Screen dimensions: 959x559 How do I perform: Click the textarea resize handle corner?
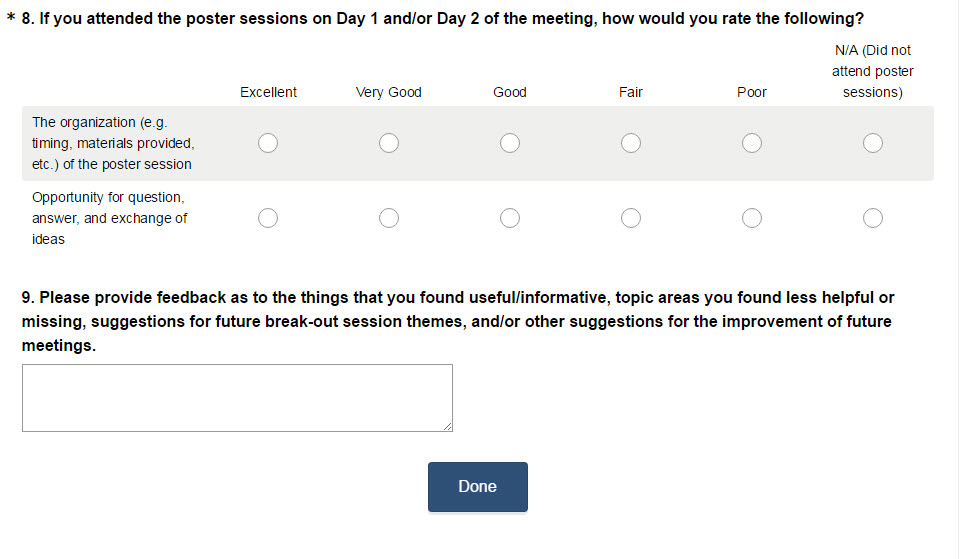coord(447,426)
